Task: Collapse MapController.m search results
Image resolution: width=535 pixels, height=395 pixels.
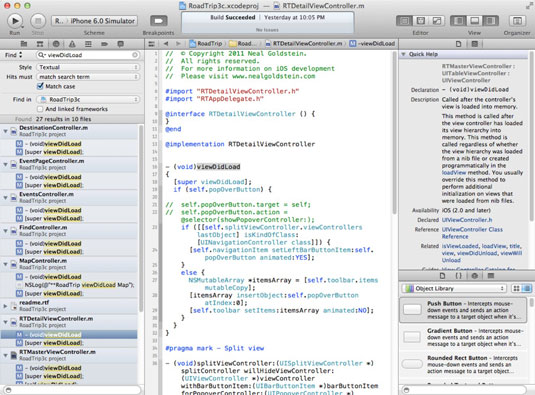Action: (5, 264)
